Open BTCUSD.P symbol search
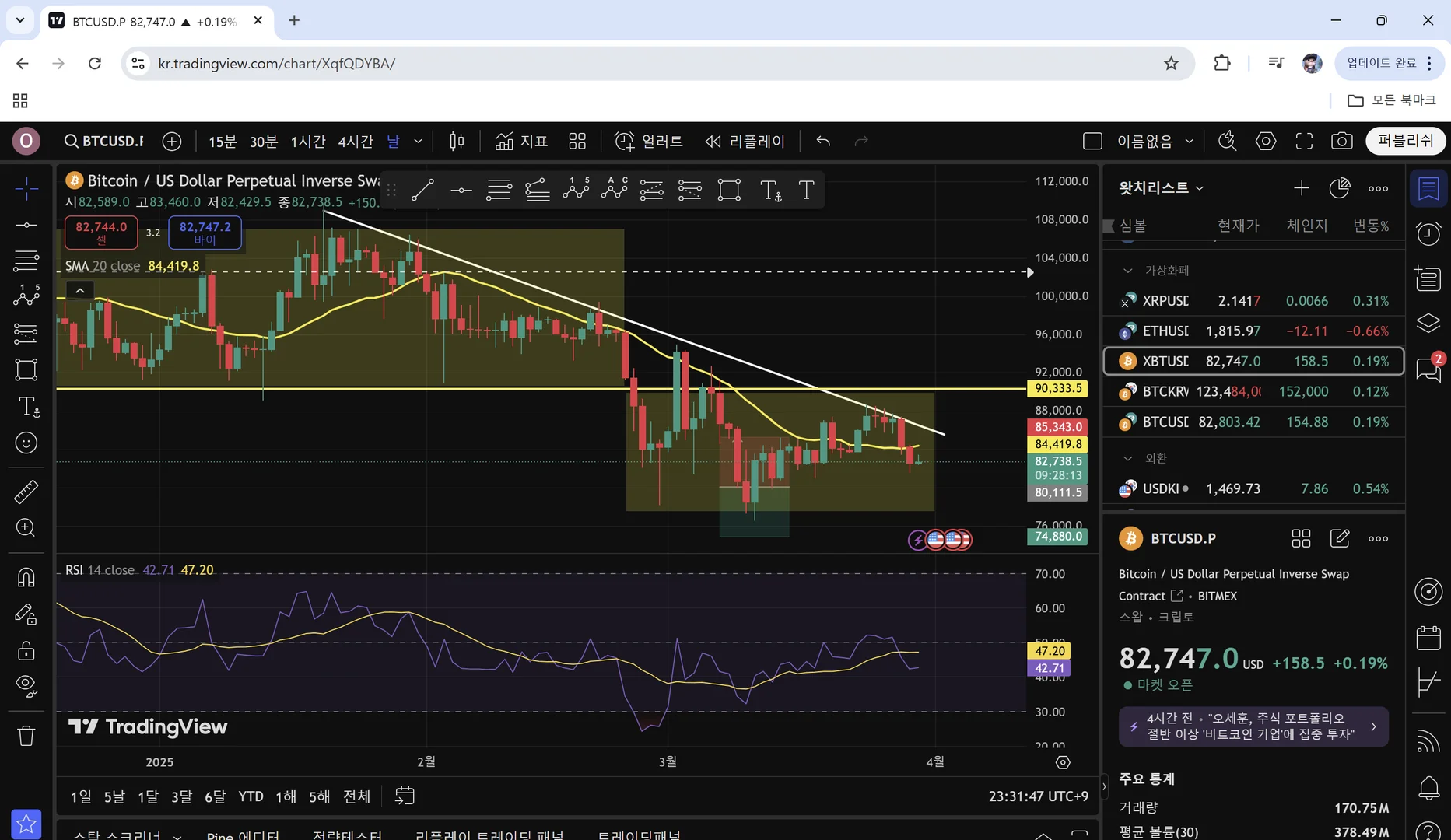1451x840 pixels. tap(104, 141)
